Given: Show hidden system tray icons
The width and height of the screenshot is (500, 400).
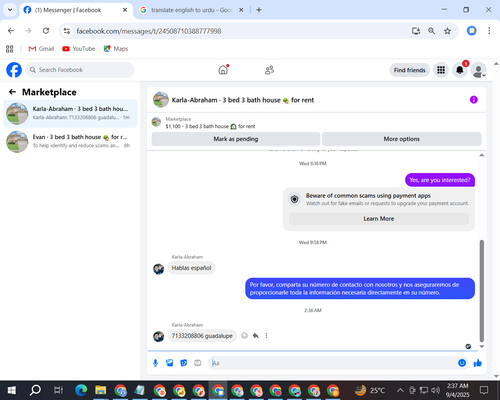Looking at the screenshot, I should click(x=400, y=390).
